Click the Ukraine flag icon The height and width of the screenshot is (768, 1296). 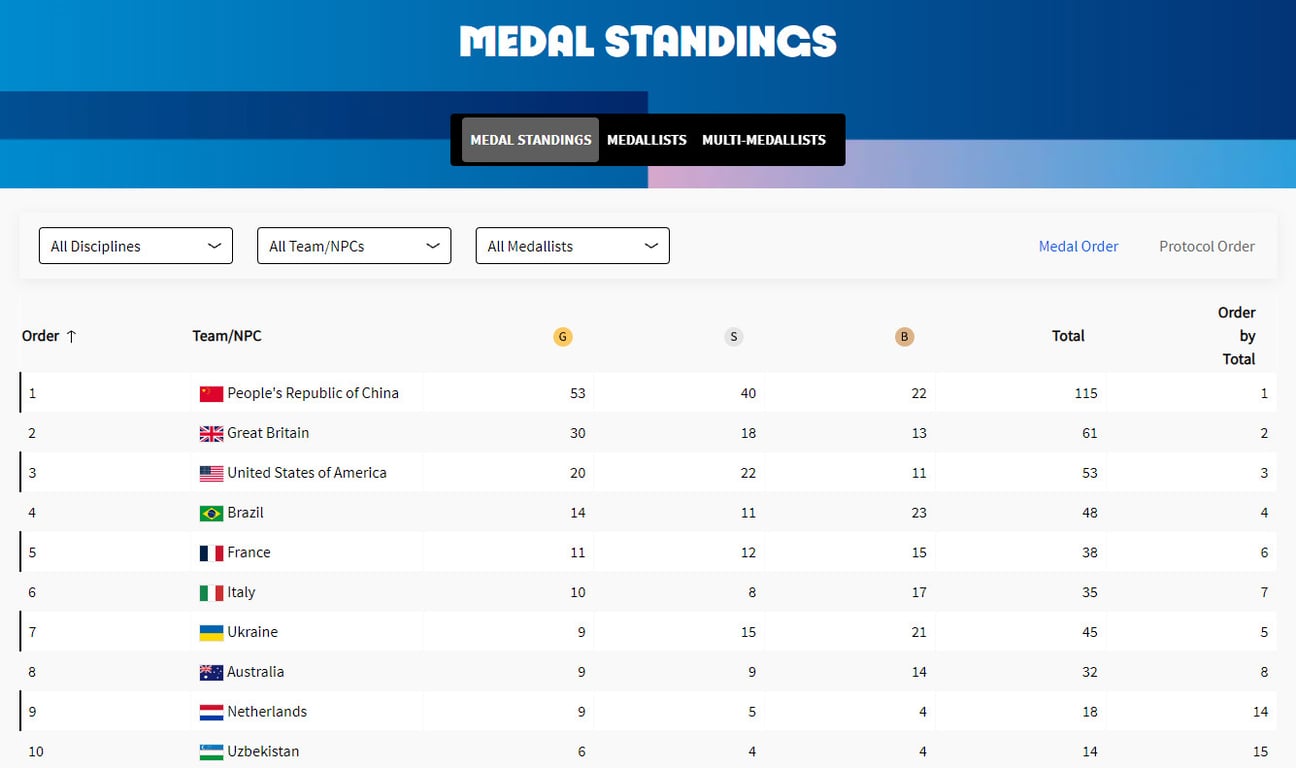[211, 632]
